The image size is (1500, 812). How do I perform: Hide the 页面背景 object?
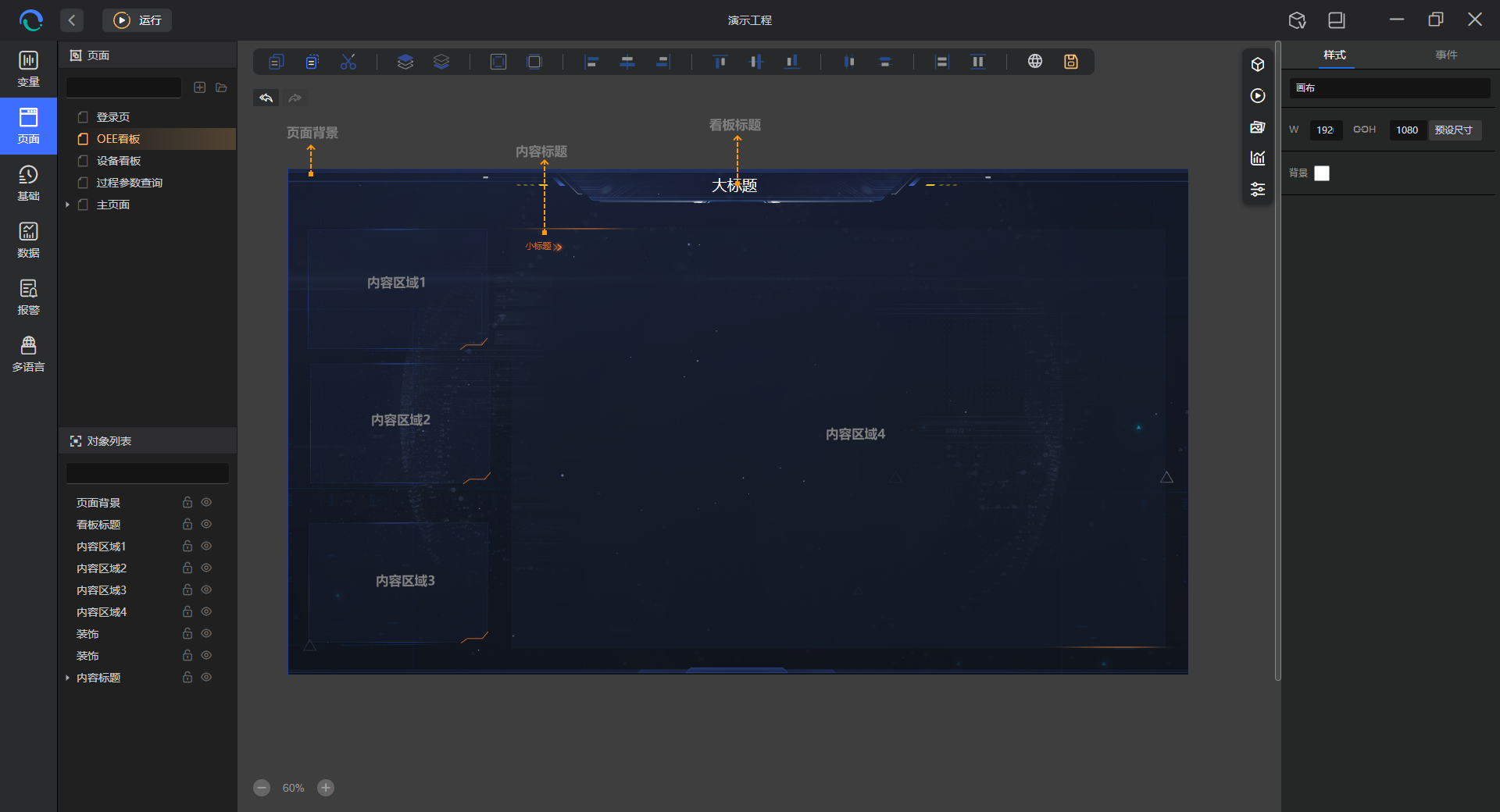(206, 503)
